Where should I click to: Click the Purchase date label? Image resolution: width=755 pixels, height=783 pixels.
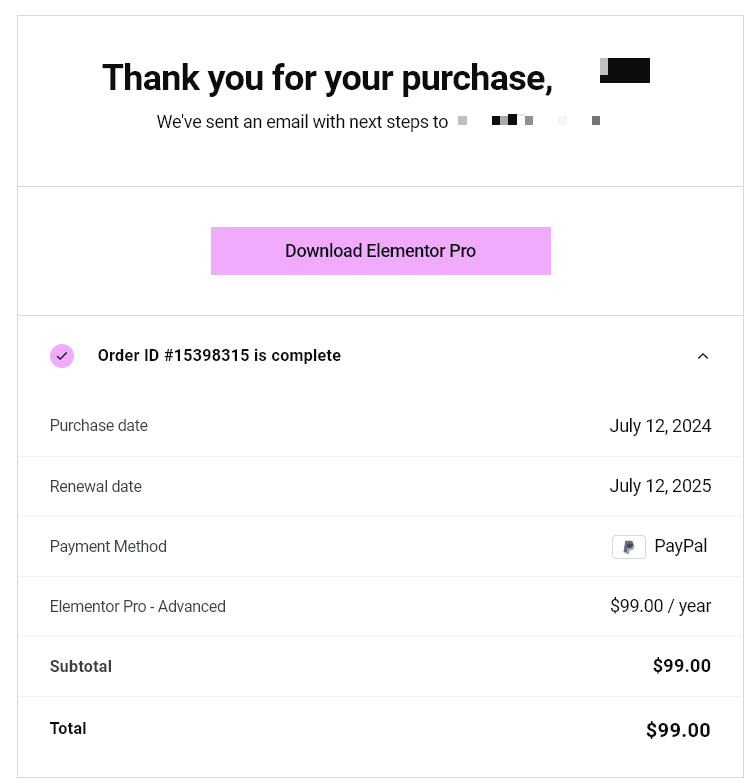click(x=99, y=425)
